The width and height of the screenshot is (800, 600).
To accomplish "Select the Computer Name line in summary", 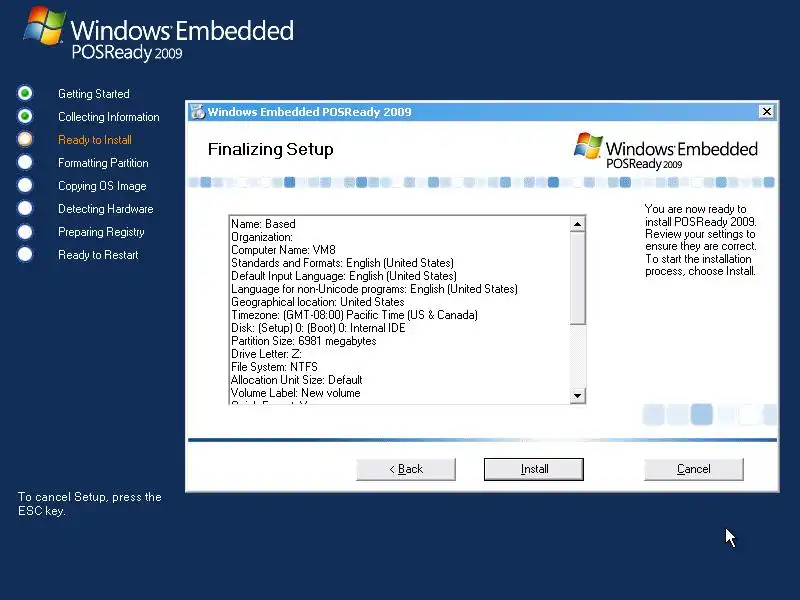I will 283,250.
